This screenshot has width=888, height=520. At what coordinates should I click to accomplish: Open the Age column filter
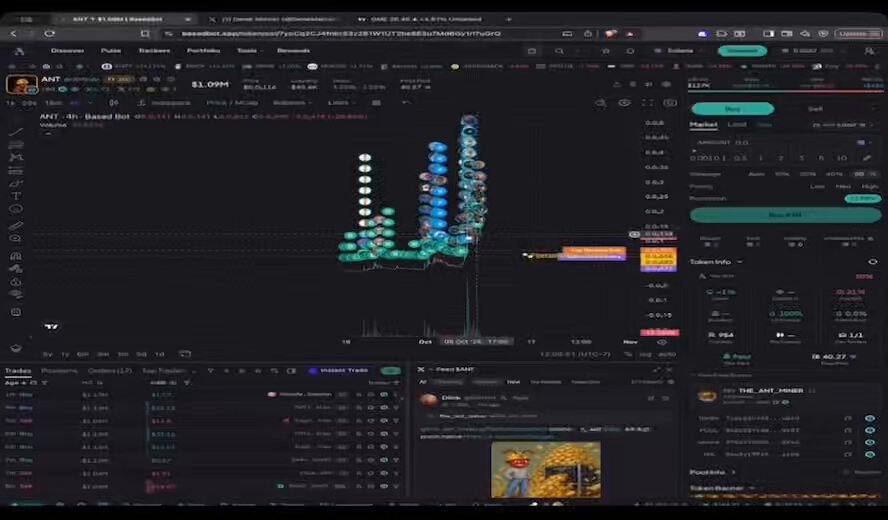click(x=44, y=383)
